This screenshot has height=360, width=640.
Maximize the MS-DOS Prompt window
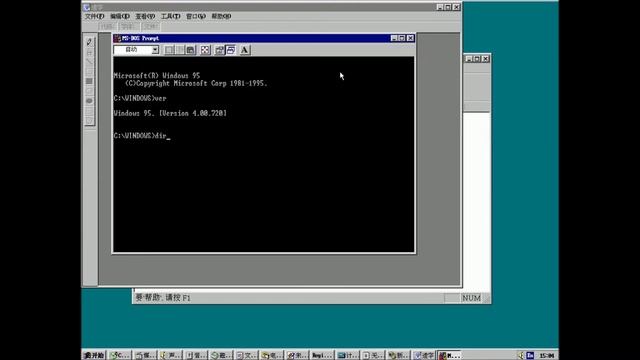pos(402,38)
